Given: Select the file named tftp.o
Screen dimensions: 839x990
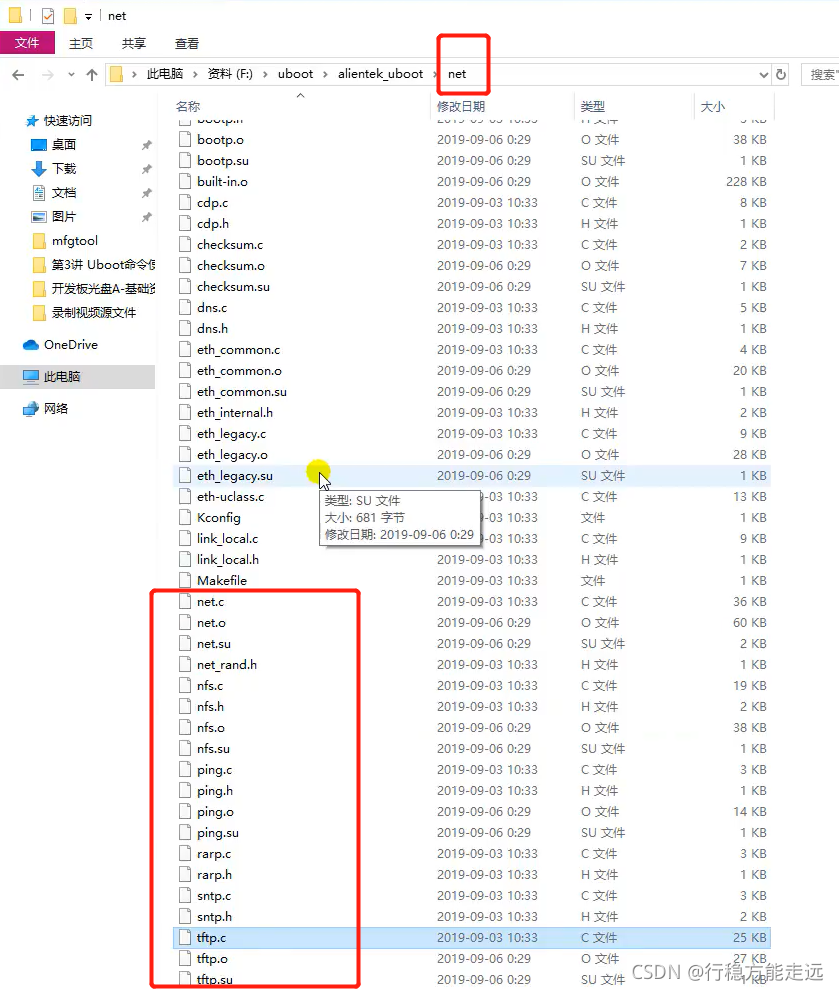Looking at the screenshot, I should tap(212, 958).
